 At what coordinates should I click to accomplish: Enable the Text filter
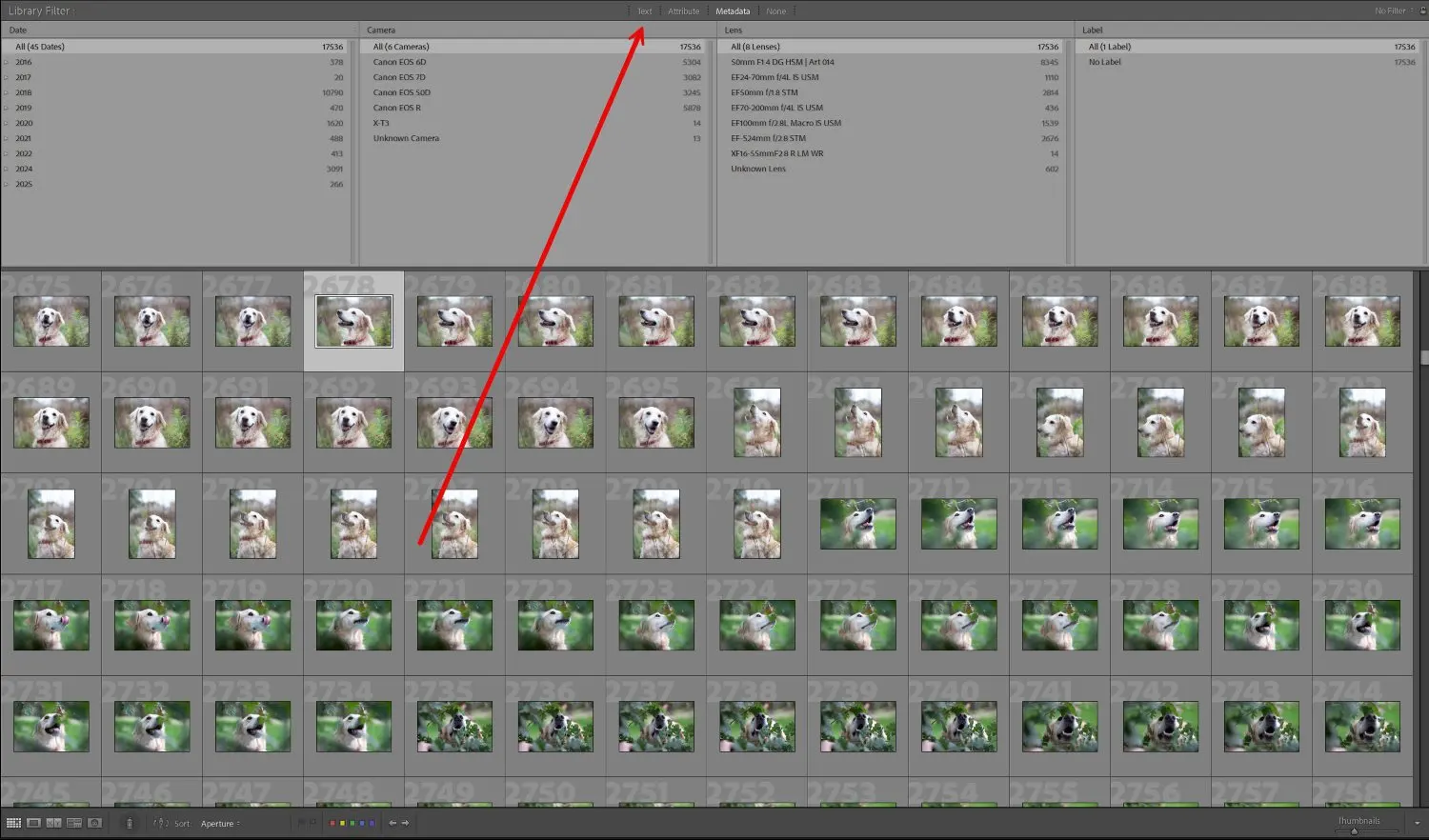(644, 10)
